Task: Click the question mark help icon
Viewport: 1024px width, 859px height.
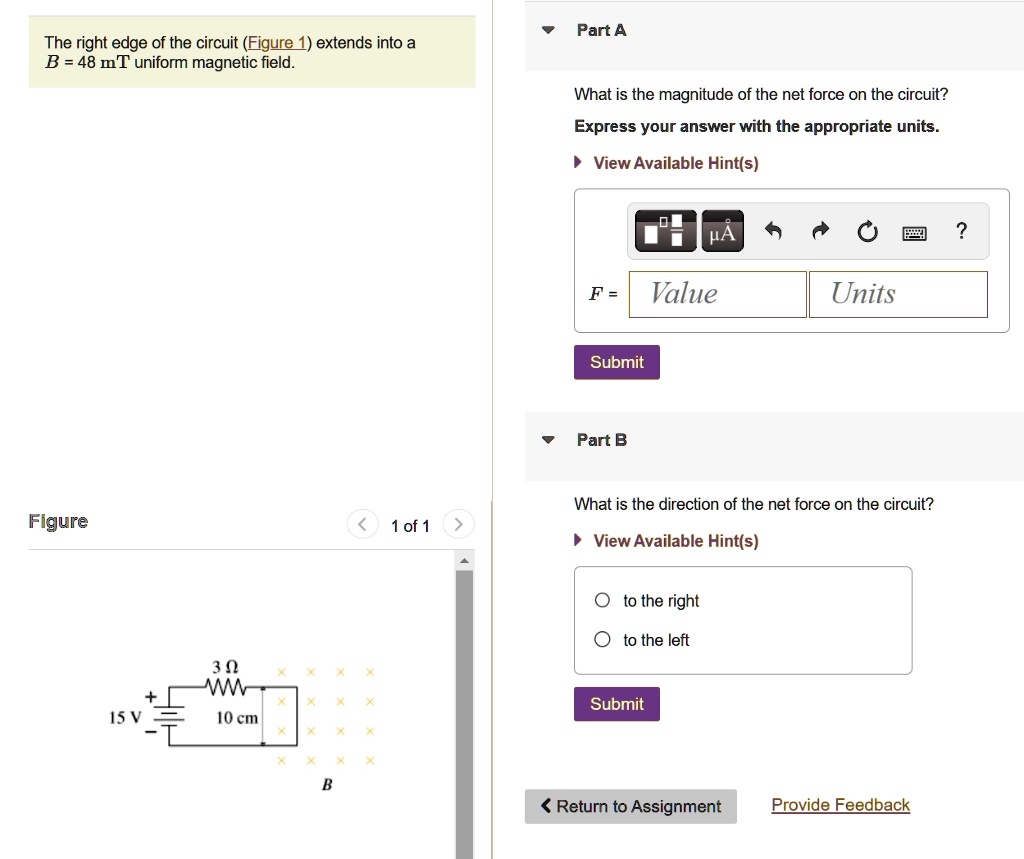Action: point(960,230)
